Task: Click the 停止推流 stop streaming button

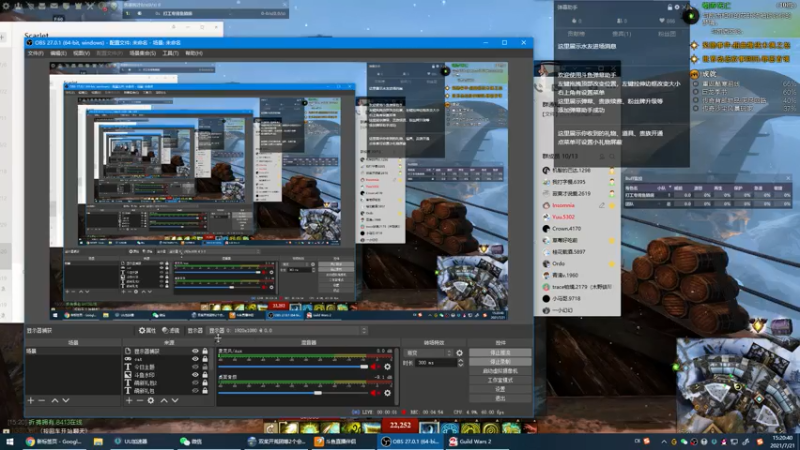Action: point(500,353)
